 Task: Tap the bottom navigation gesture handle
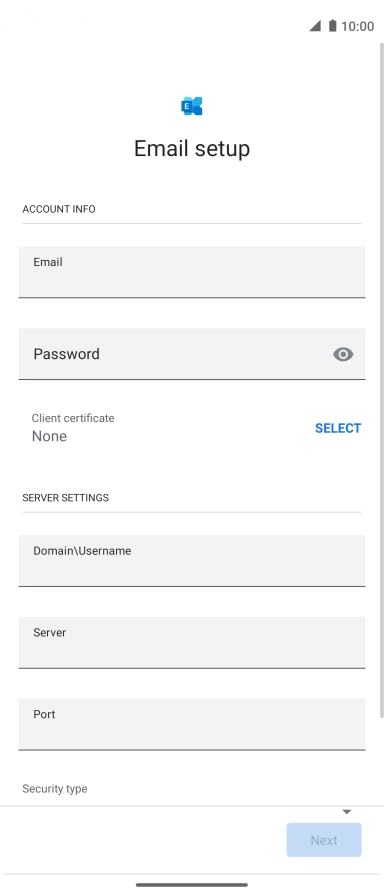pos(192,885)
